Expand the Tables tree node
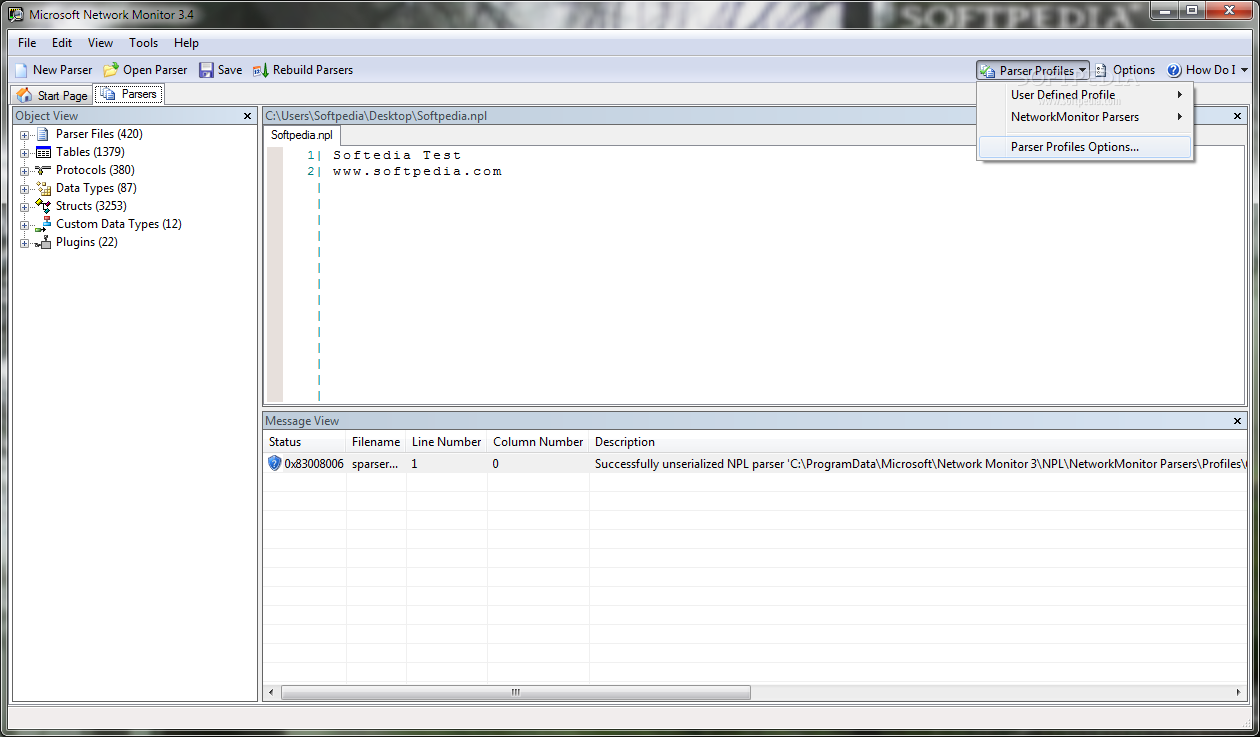This screenshot has height=737, width=1260. coord(25,152)
